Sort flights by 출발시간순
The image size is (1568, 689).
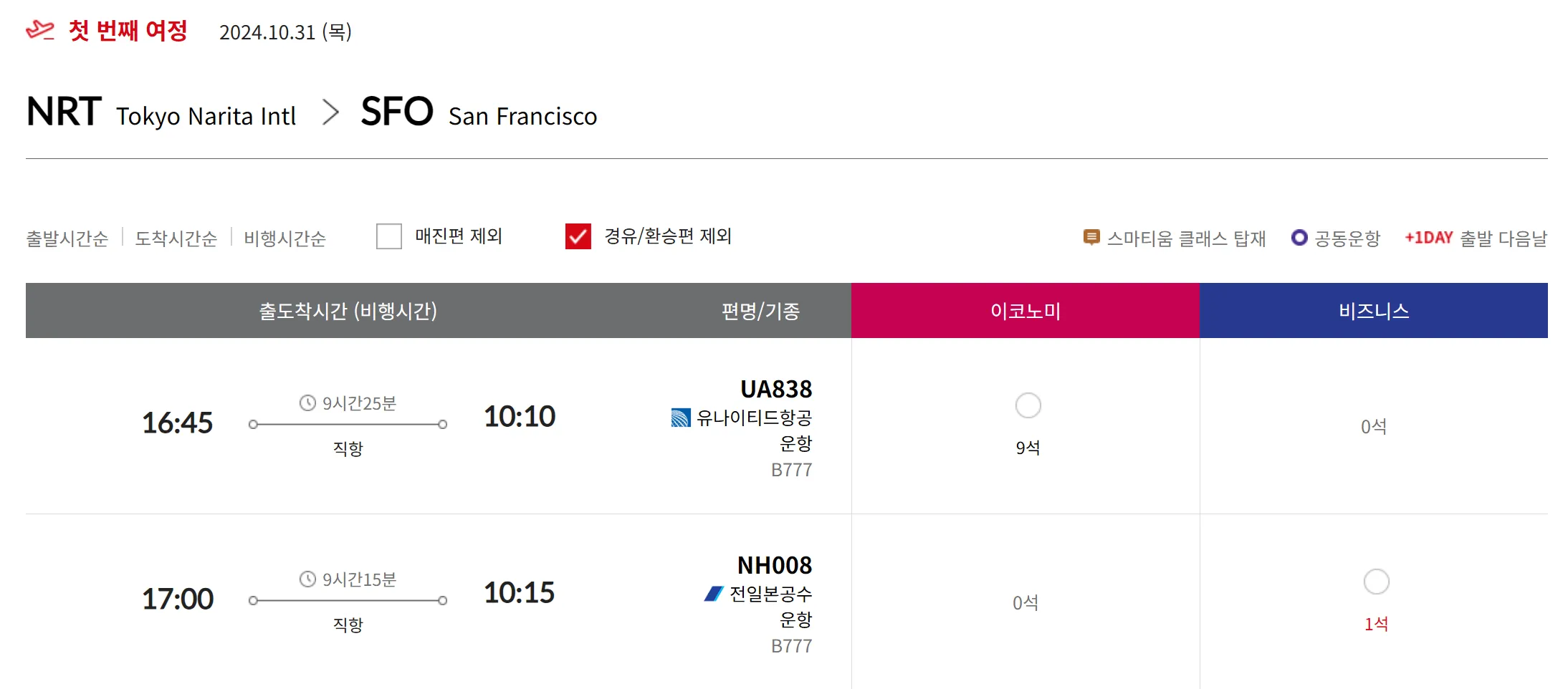tap(67, 238)
